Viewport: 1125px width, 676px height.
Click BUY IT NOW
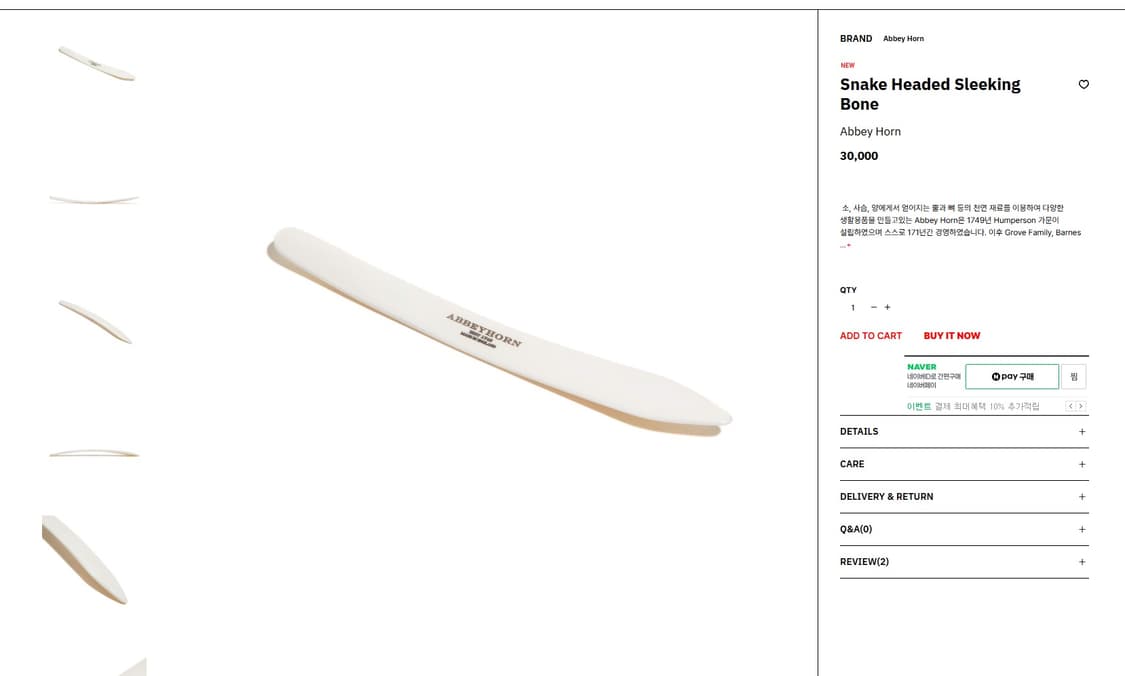[x=951, y=336]
